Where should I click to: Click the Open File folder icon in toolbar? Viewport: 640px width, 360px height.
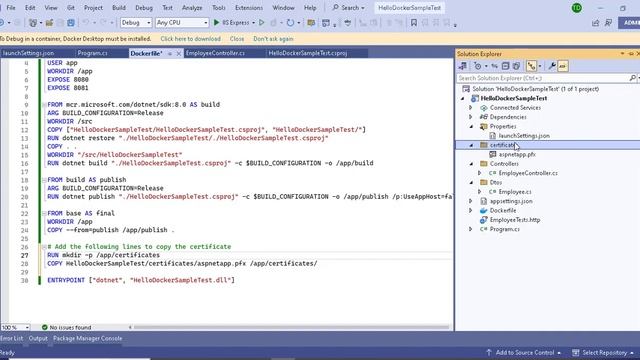pyautogui.click(x=49, y=23)
